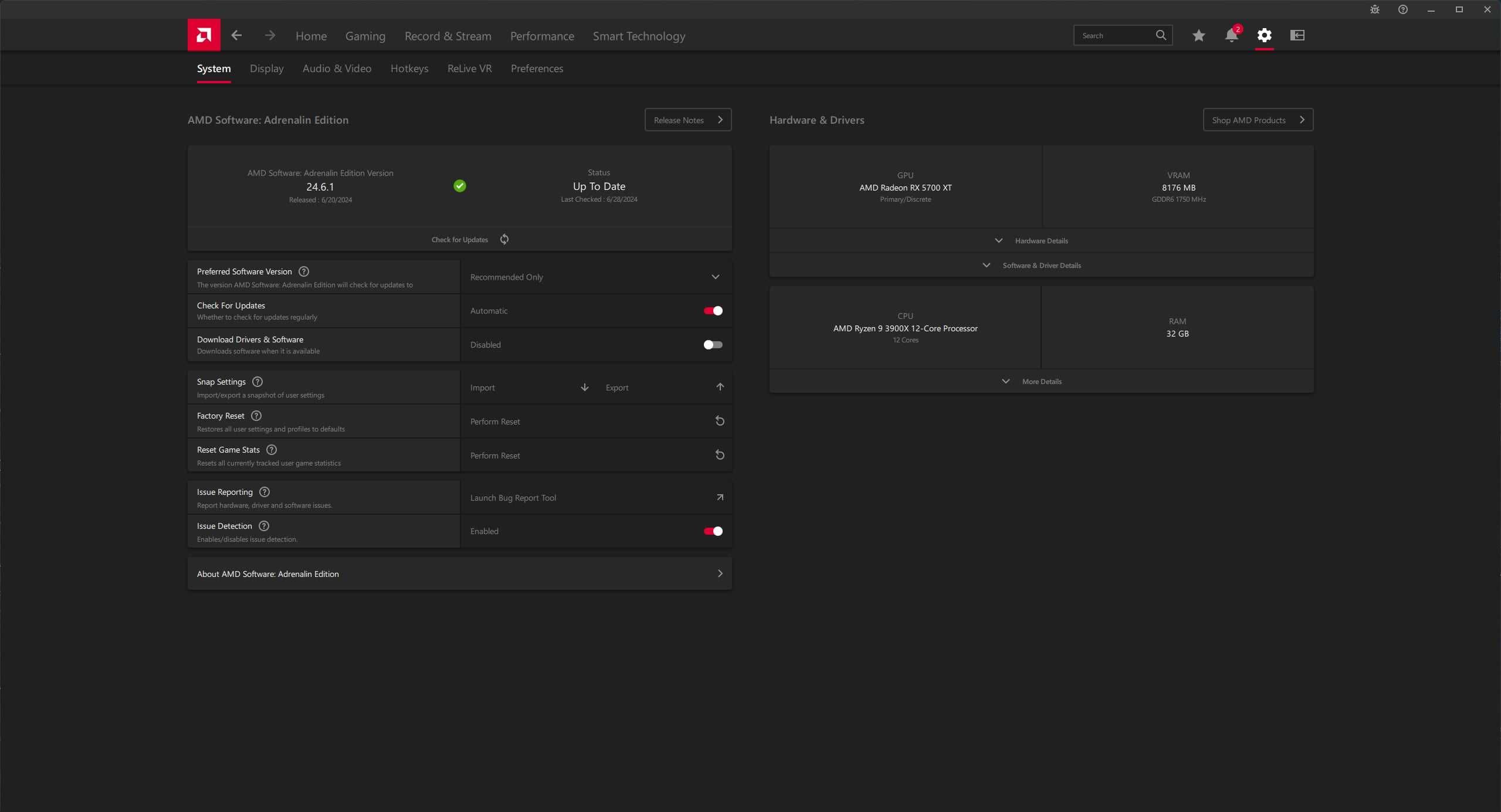Open the Home tab
Viewport: 1501px width, 812px height.
[311, 36]
